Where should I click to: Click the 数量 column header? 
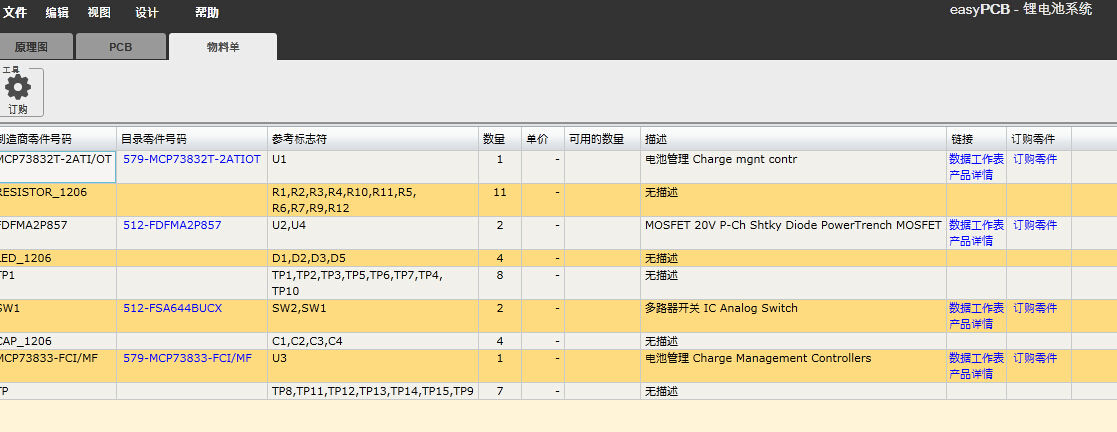[x=499, y=139]
